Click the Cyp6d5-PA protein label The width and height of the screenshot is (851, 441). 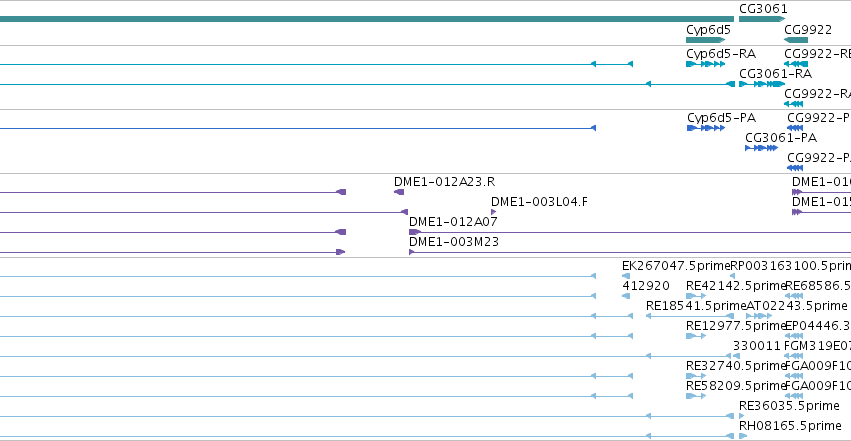(x=721, y=118)
